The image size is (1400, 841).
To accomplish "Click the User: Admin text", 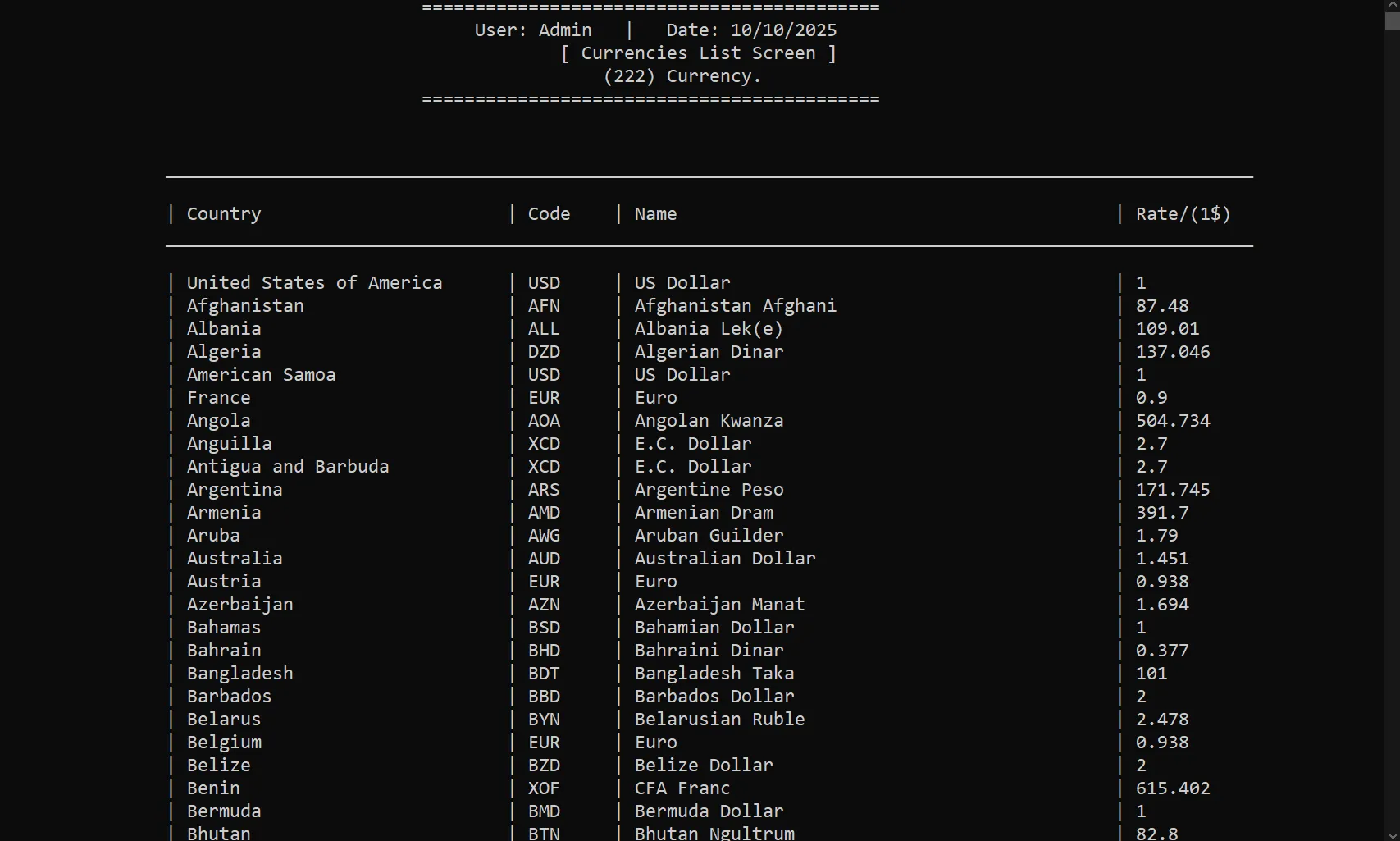I will pyautogui.click(x=533, y=30).
